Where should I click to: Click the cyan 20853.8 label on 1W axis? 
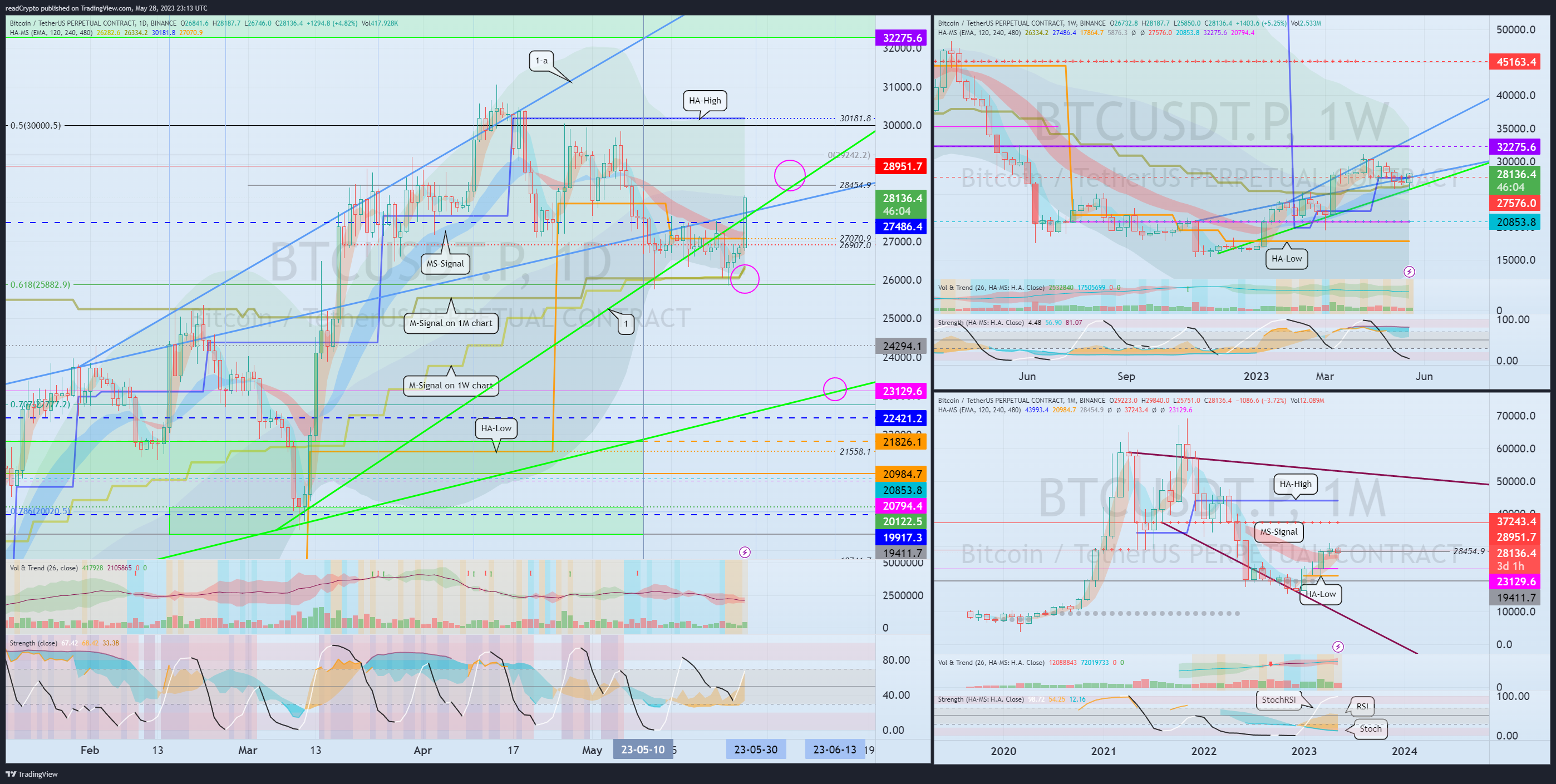(x=1515, y=221)
